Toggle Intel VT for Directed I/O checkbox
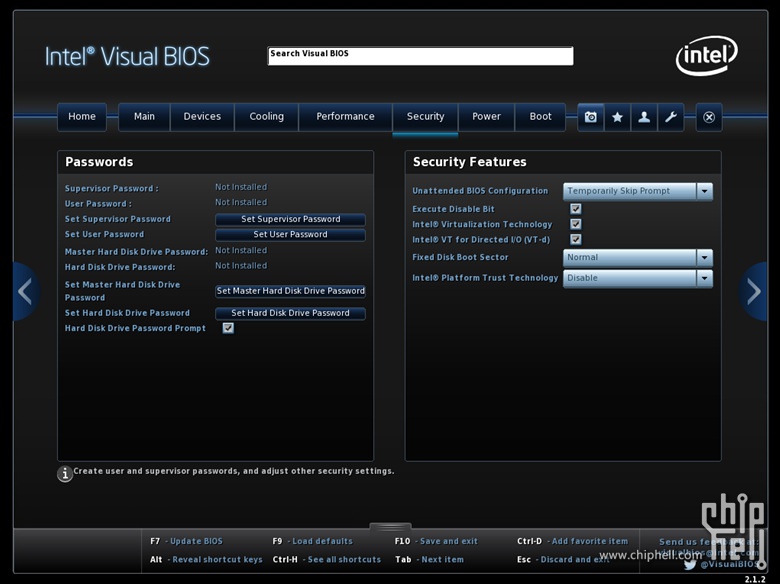This screenshot has height=584, width=780. tap(576, 239)
